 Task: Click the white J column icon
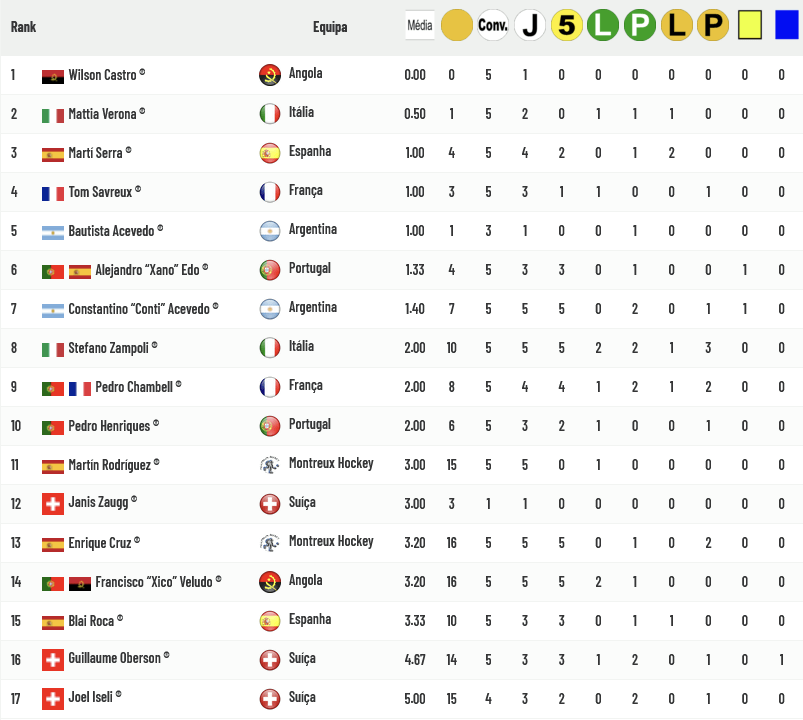530,26
